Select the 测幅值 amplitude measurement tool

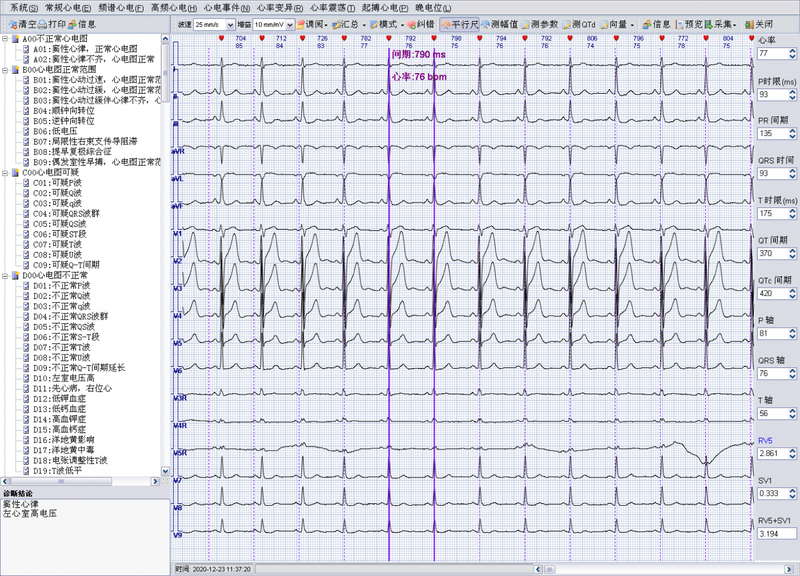[499, 24]
